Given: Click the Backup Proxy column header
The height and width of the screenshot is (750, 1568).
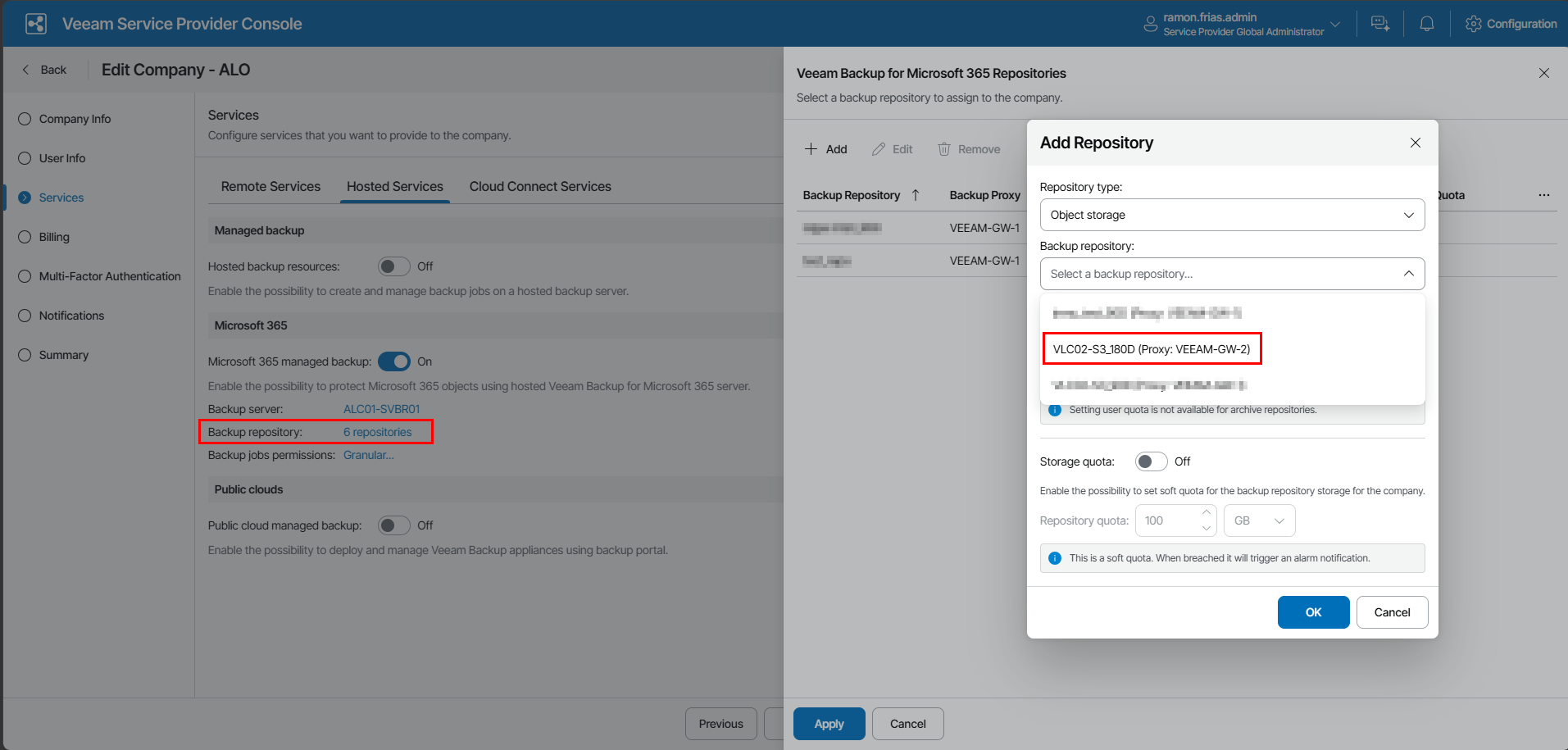Looking at the screenshot, I should point(985,195).
